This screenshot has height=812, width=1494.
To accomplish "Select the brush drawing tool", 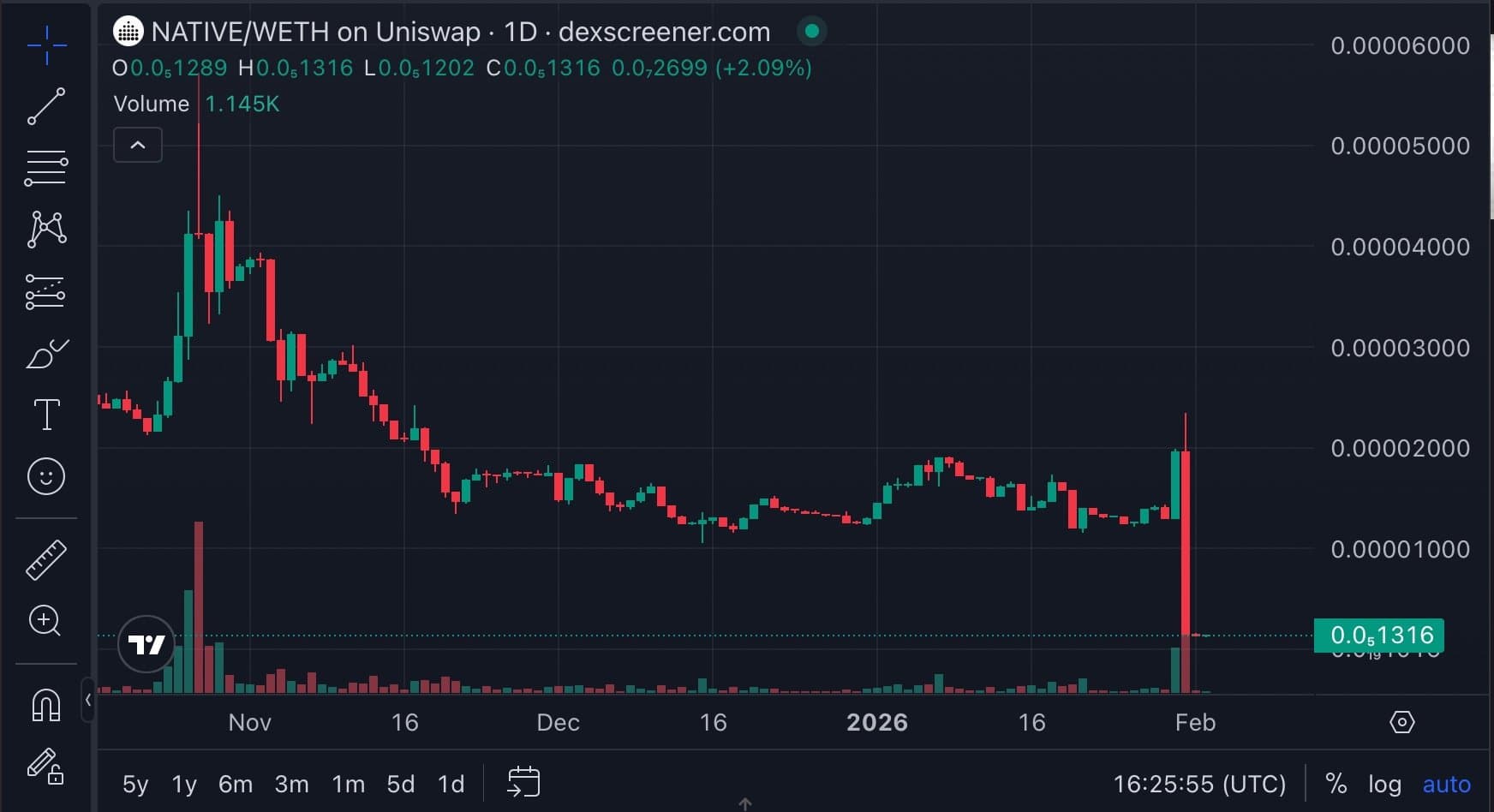I will coord(46,354).
